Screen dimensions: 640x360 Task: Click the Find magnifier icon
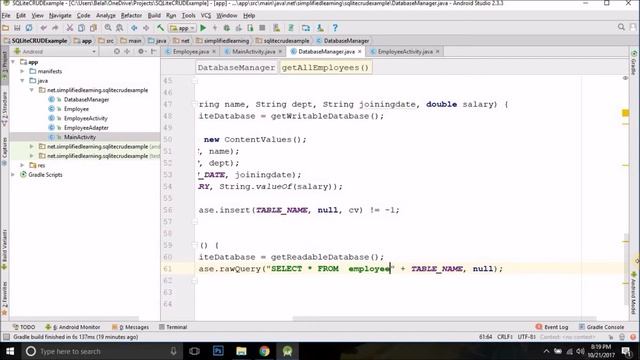coord(108,28)
